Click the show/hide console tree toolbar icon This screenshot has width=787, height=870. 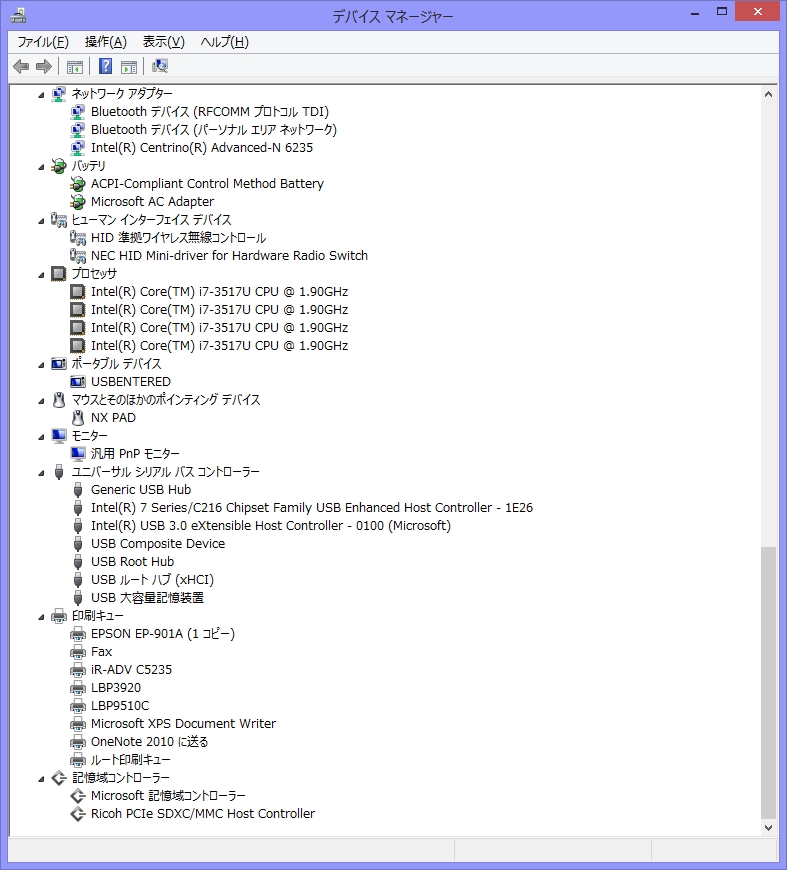pos(75,67)
